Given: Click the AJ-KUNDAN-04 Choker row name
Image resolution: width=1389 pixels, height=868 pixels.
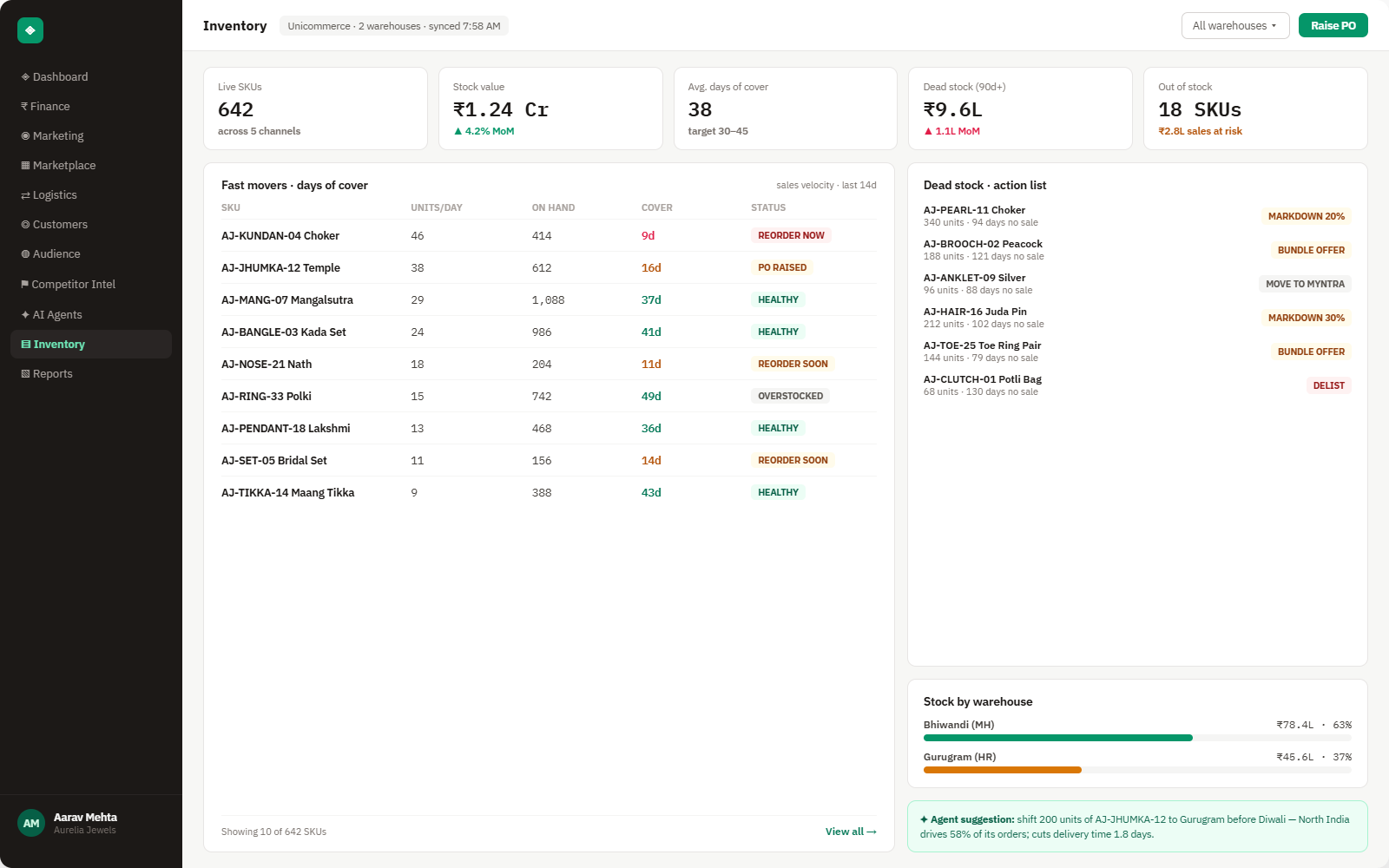Looking at the screenshot, I should (280, 236).
